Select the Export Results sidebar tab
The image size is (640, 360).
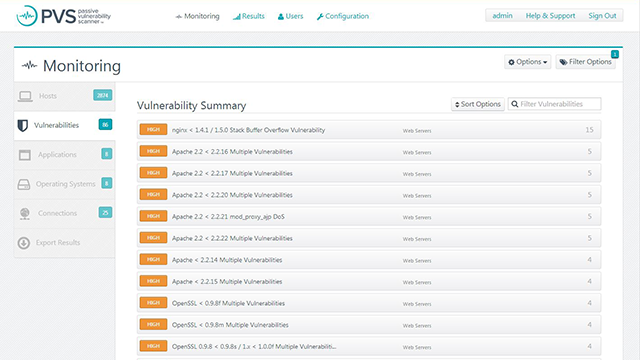pos(64,243)
